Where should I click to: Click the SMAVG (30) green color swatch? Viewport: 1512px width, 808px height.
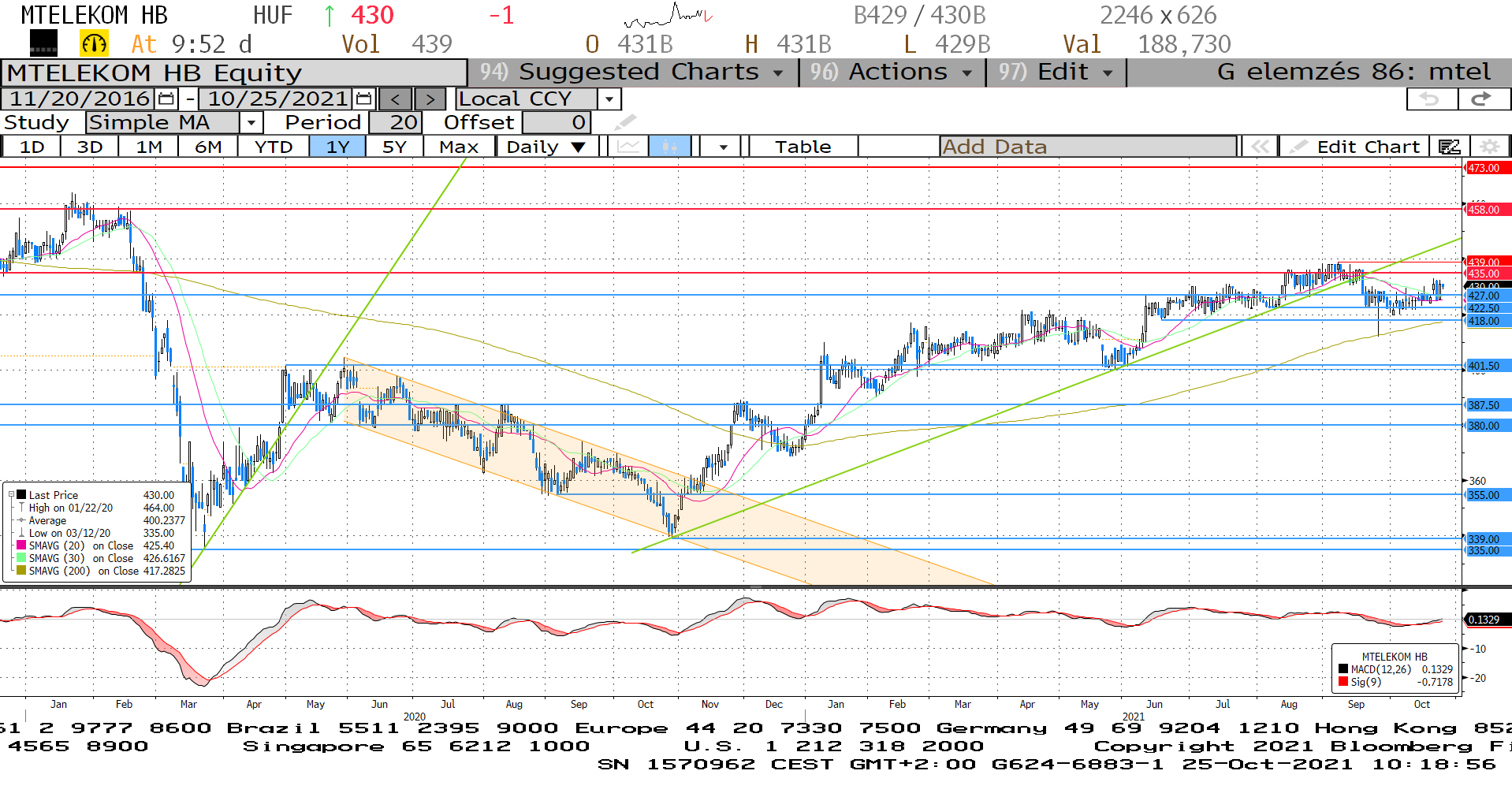pyautogui.click(x=21, y=558)
